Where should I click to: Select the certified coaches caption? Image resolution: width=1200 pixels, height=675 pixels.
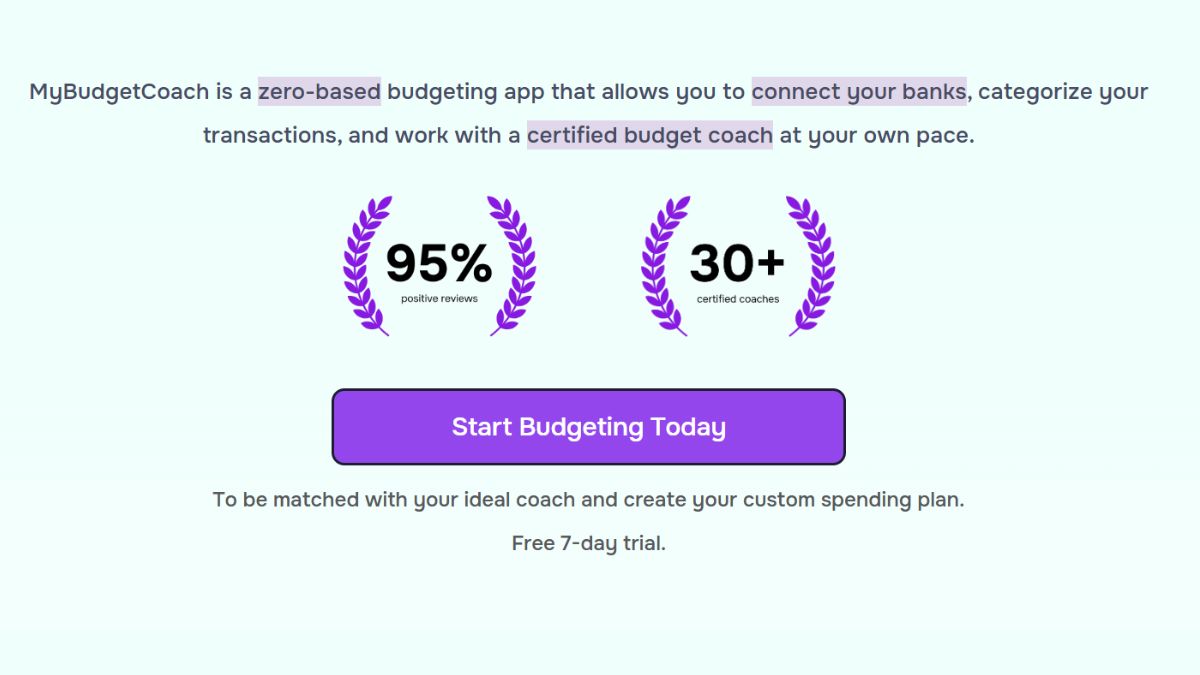pyautogui.click(x=737, y=297)
